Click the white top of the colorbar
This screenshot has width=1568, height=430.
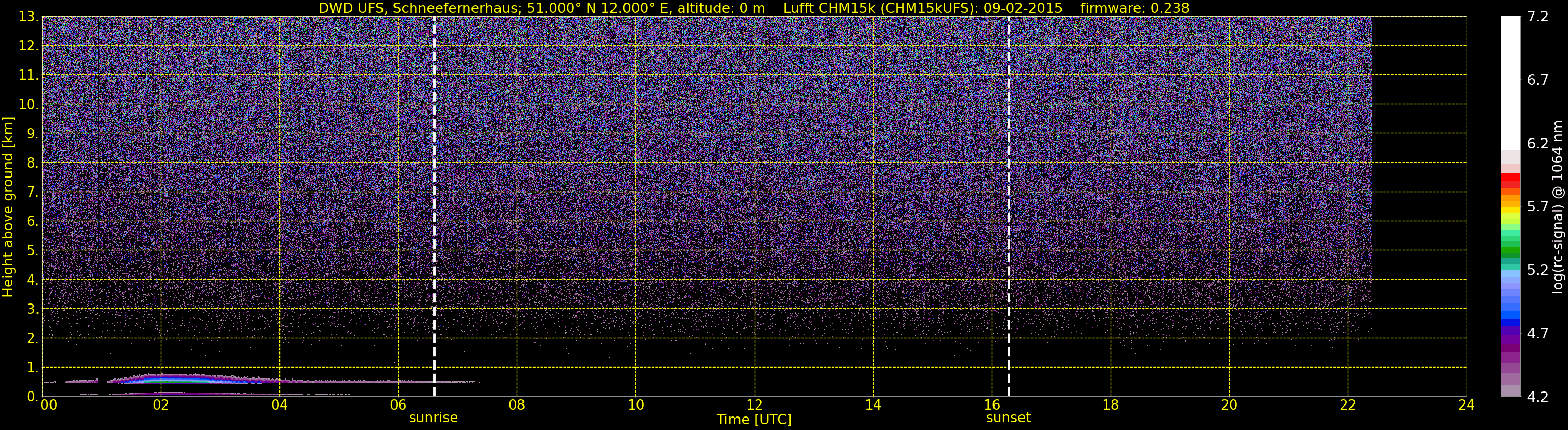(x=1510, y=83)
